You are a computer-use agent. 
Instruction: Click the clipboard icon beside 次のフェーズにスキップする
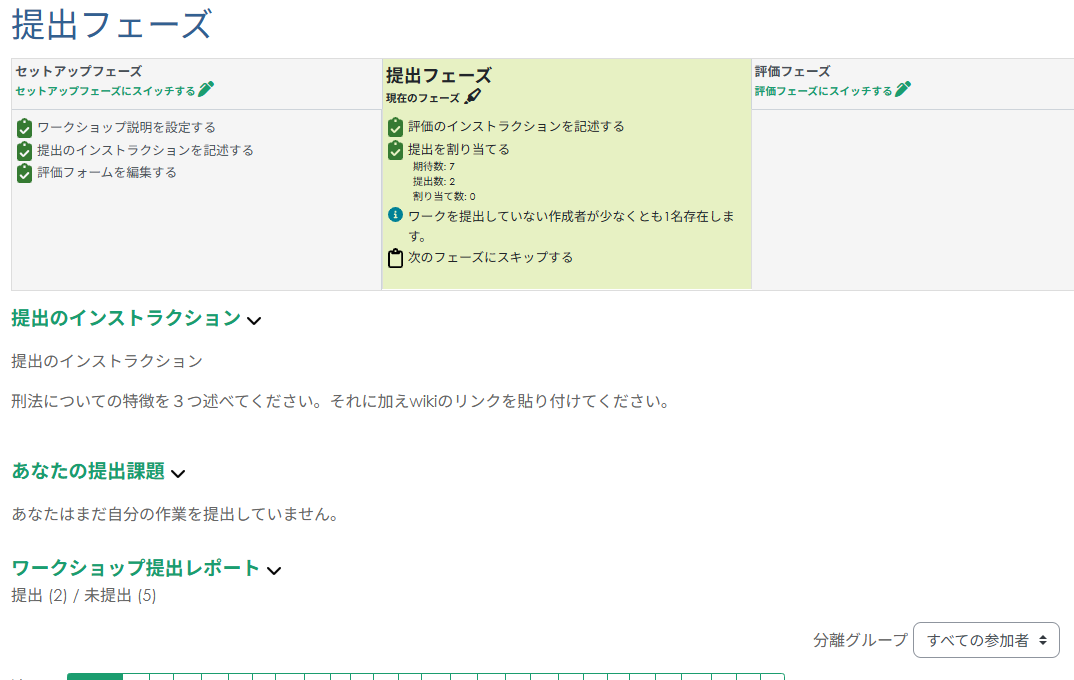396,256
